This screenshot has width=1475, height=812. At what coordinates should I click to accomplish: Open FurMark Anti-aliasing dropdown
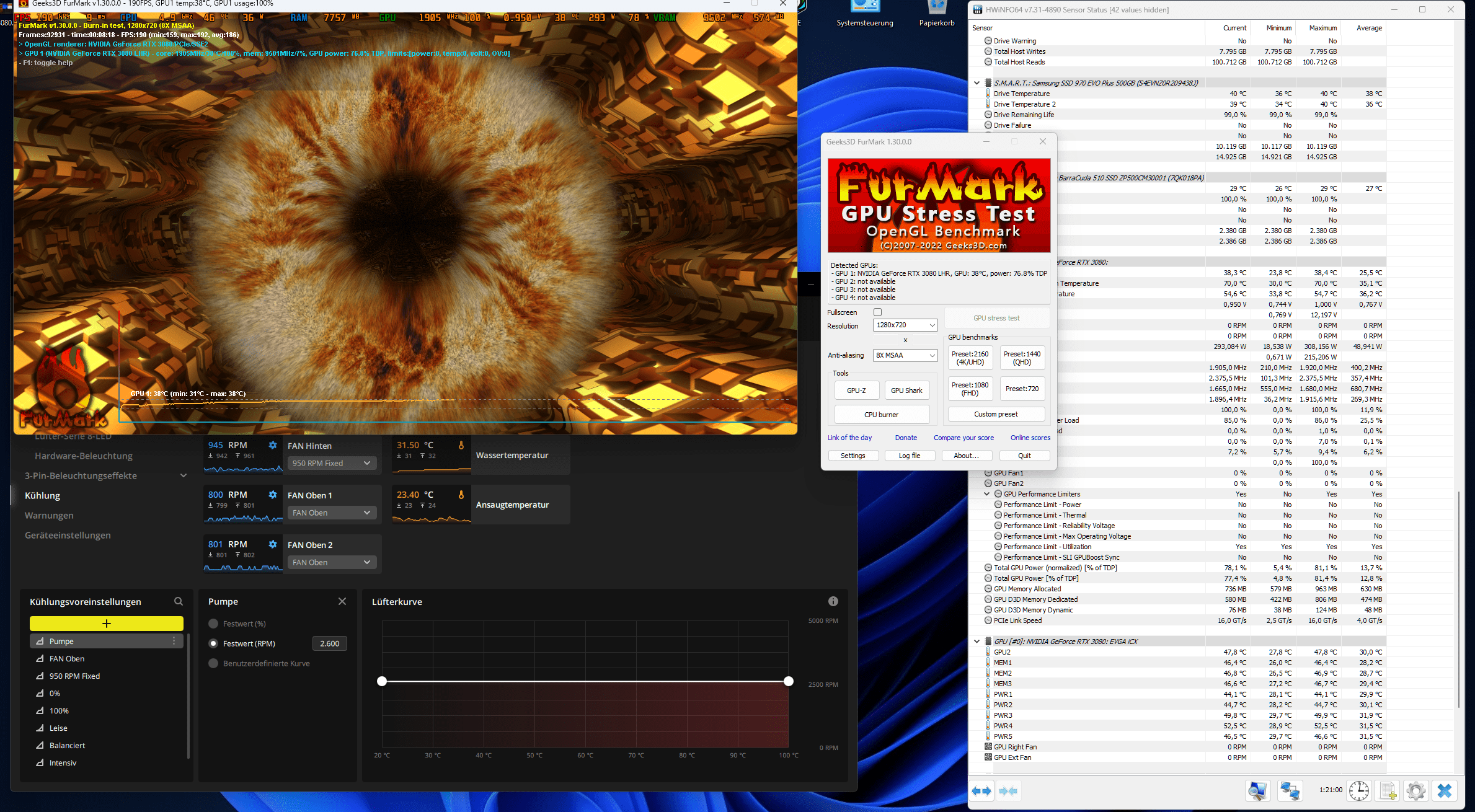coord(905,355)
